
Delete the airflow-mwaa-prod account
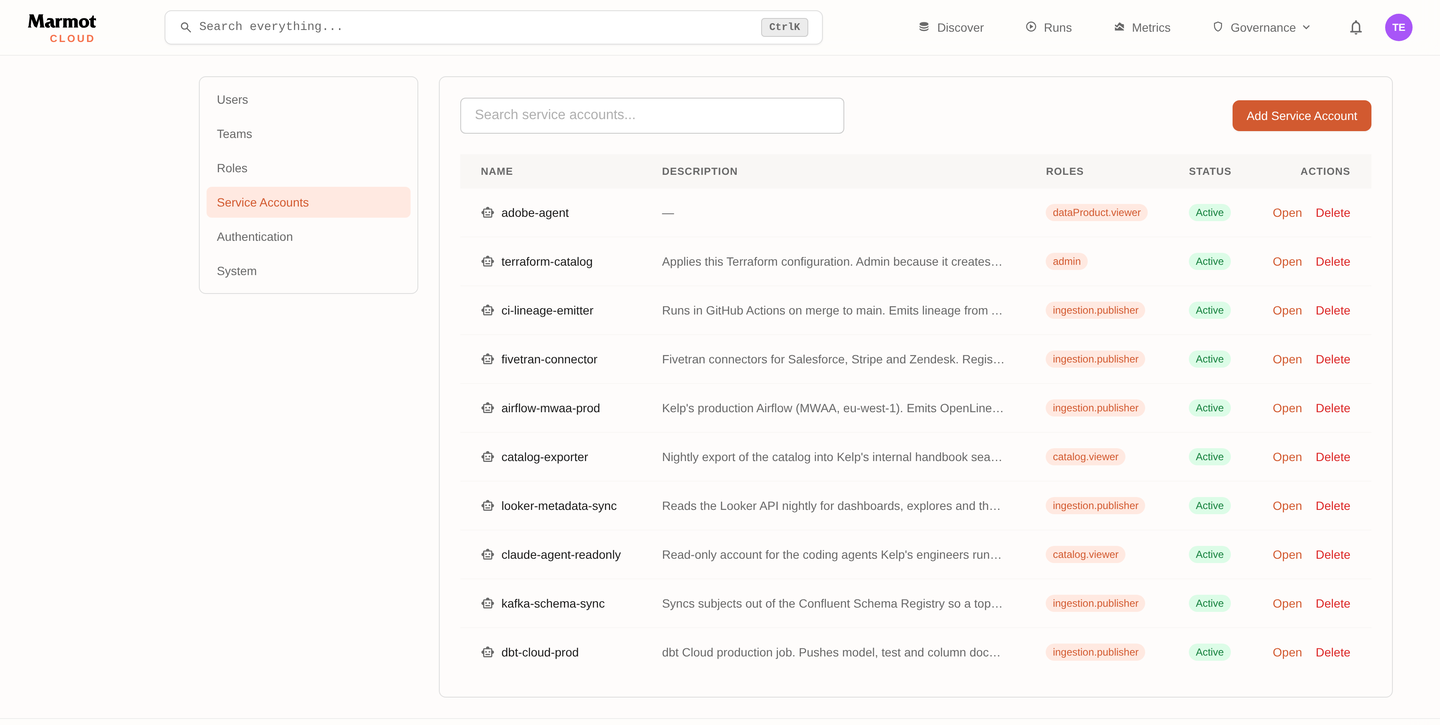tap(1333, 408)
